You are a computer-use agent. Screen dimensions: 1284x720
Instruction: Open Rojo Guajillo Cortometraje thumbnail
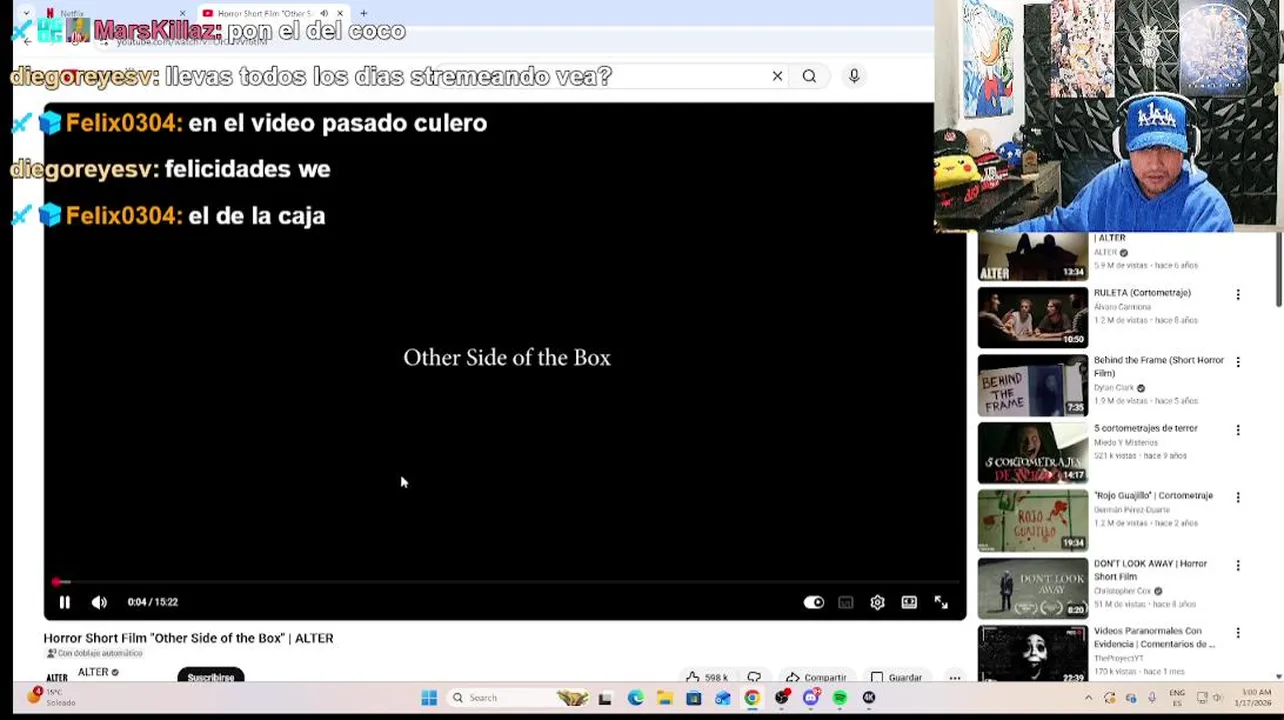[x=1033, y=520]
